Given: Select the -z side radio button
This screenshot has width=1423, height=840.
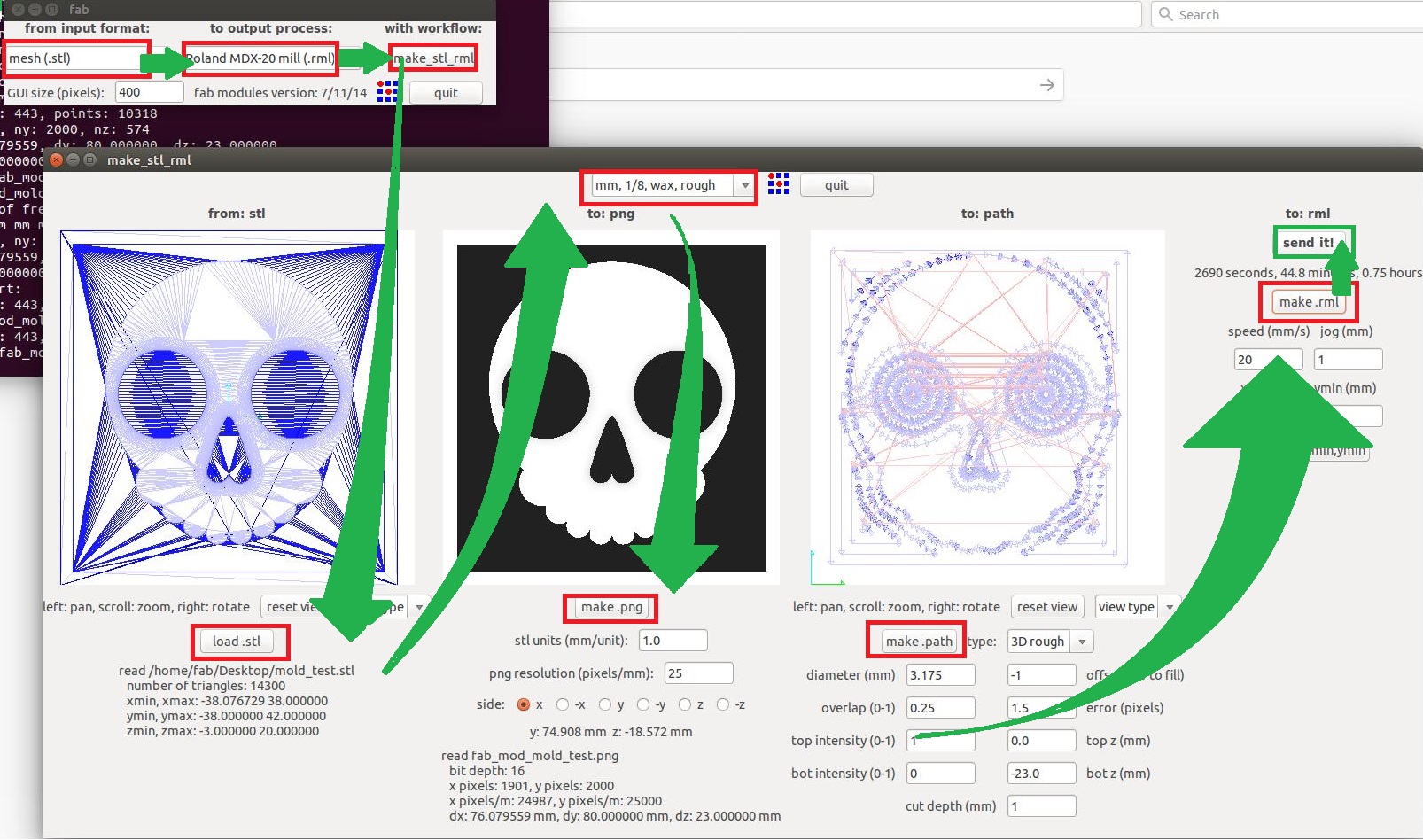Looking at the screenshot, I should (x=723, y=704).
